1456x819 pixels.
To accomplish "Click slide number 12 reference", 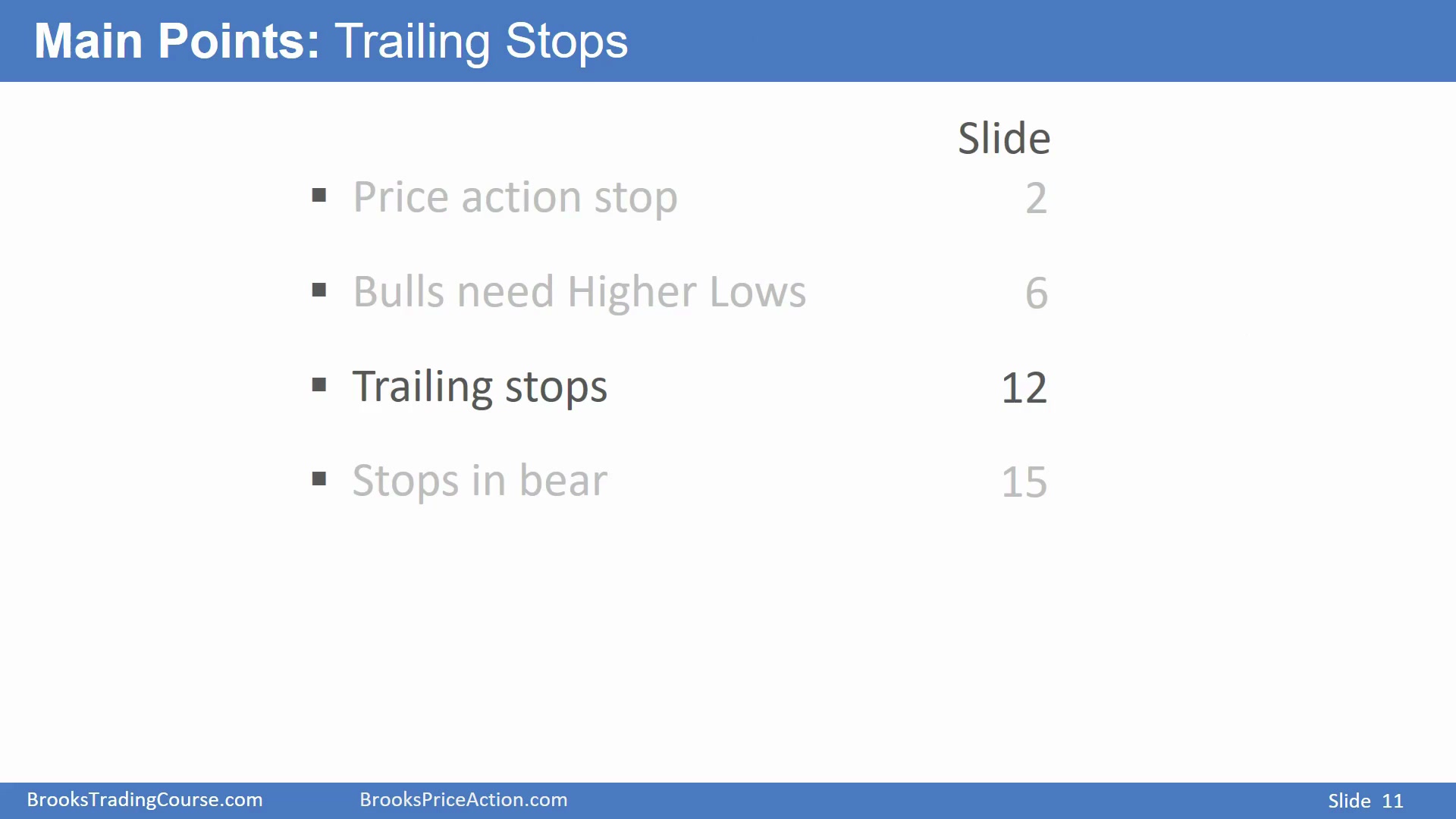I will click(1024, 388).
